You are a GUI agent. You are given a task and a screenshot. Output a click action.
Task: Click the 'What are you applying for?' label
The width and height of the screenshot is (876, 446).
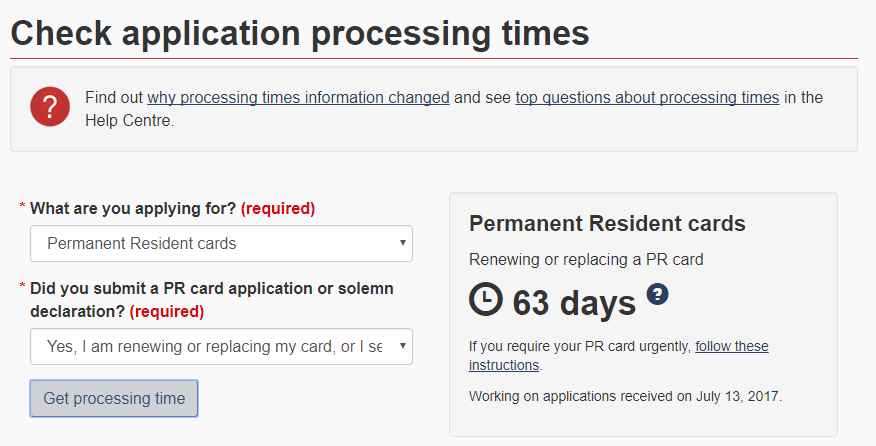[133, 209]
